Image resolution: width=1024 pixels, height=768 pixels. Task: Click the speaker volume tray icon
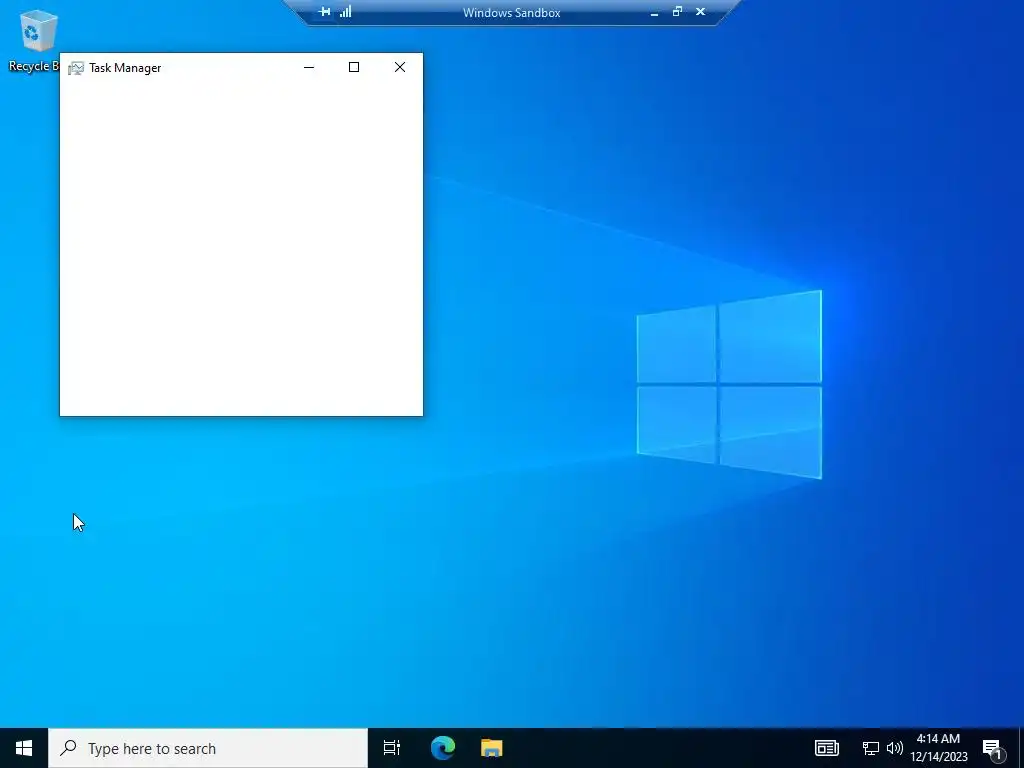(895, 748)
